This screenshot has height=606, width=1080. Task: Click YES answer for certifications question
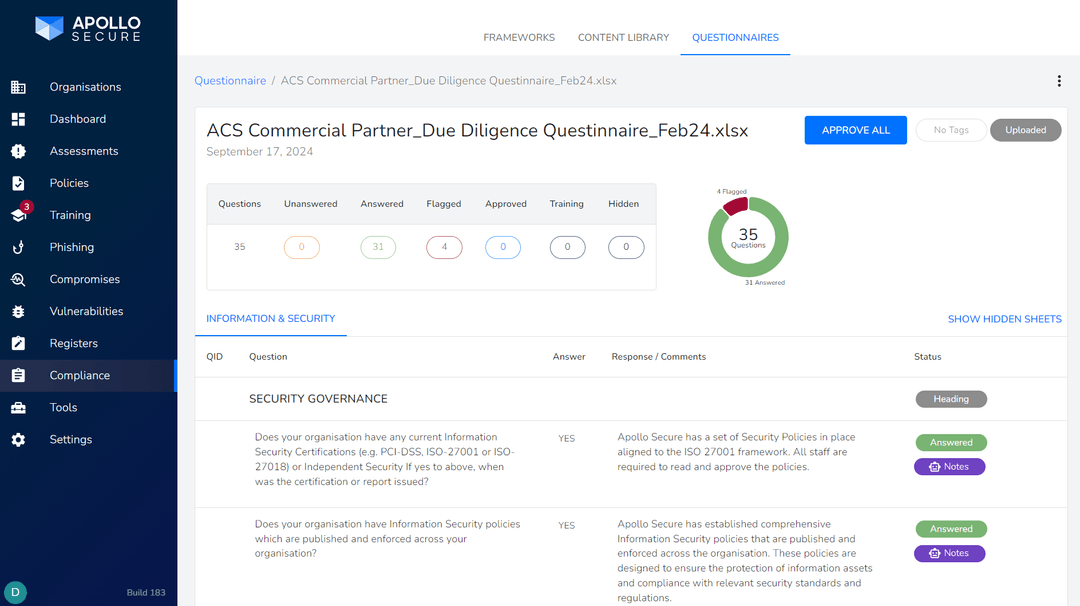point(566,439)
